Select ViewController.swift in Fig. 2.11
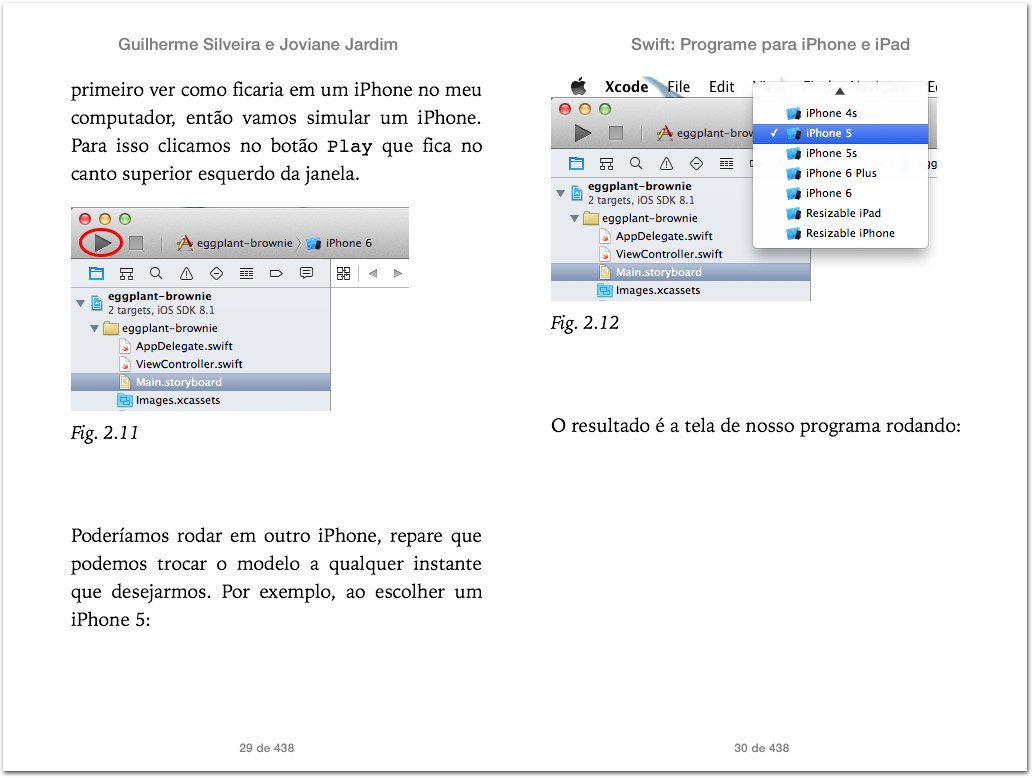 [200, 364]
